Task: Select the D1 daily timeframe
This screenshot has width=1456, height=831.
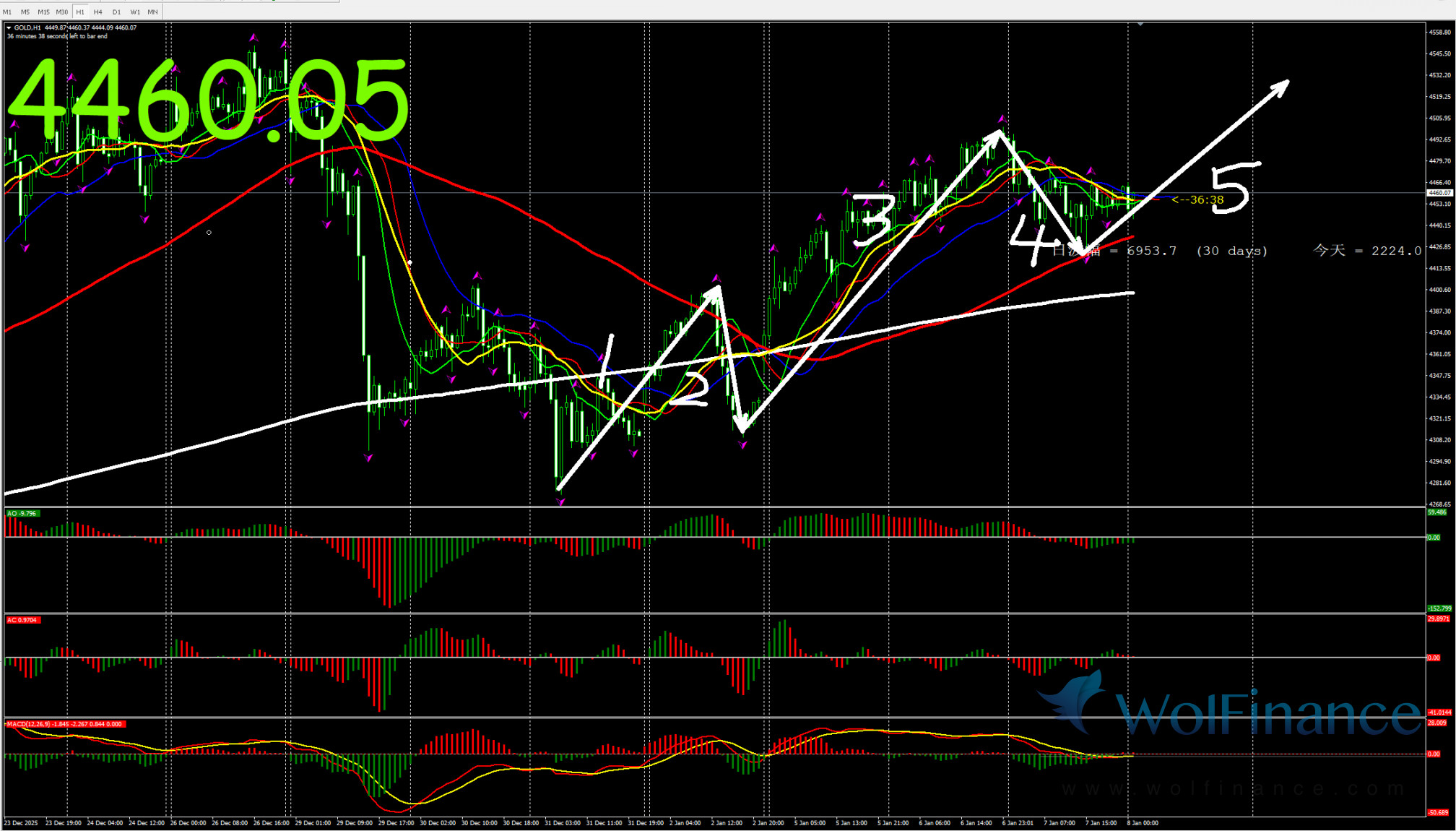Action: [x=116, y=12]
